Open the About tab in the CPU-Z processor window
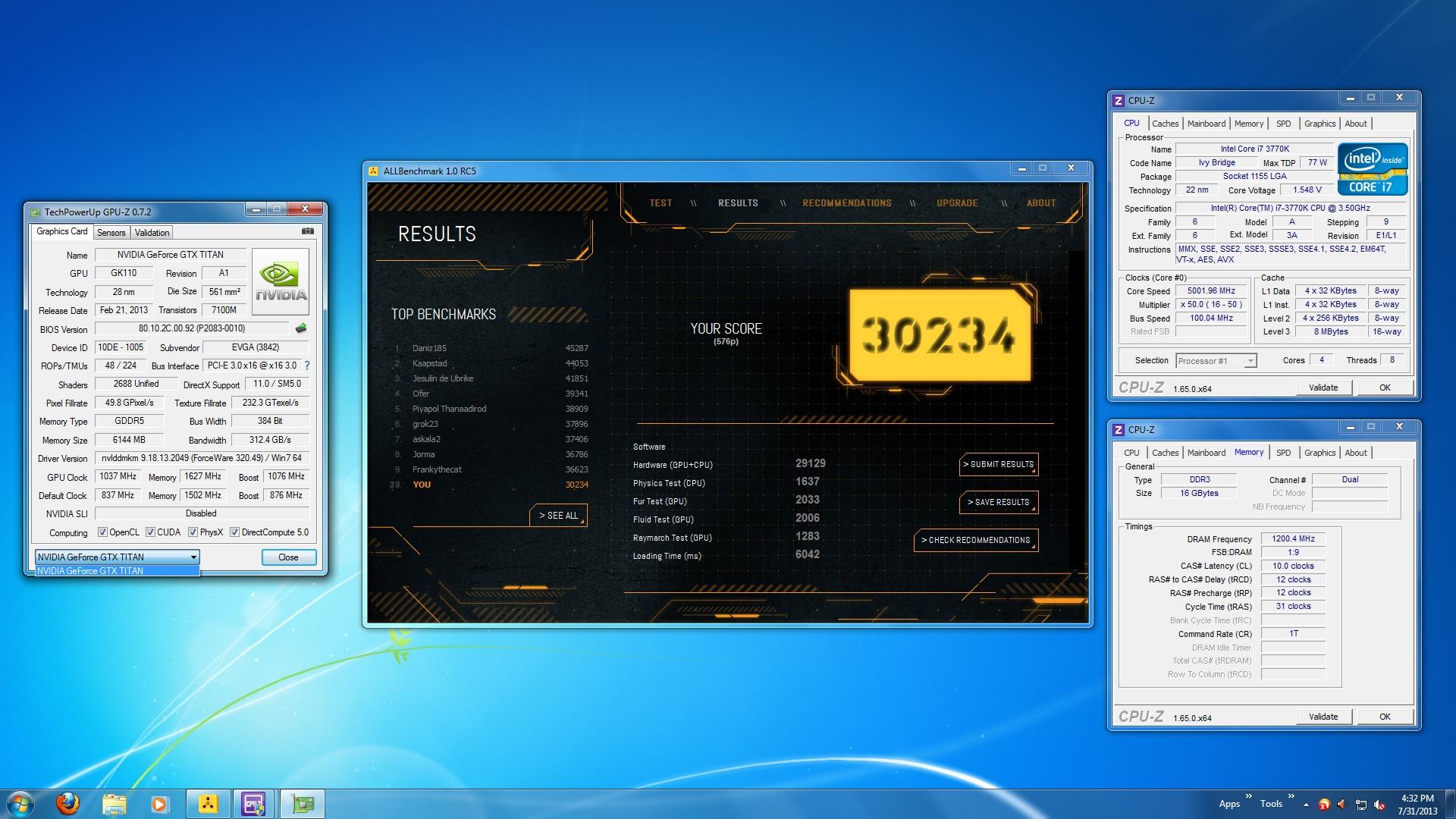1456x819 pixels. [1356, 124]
